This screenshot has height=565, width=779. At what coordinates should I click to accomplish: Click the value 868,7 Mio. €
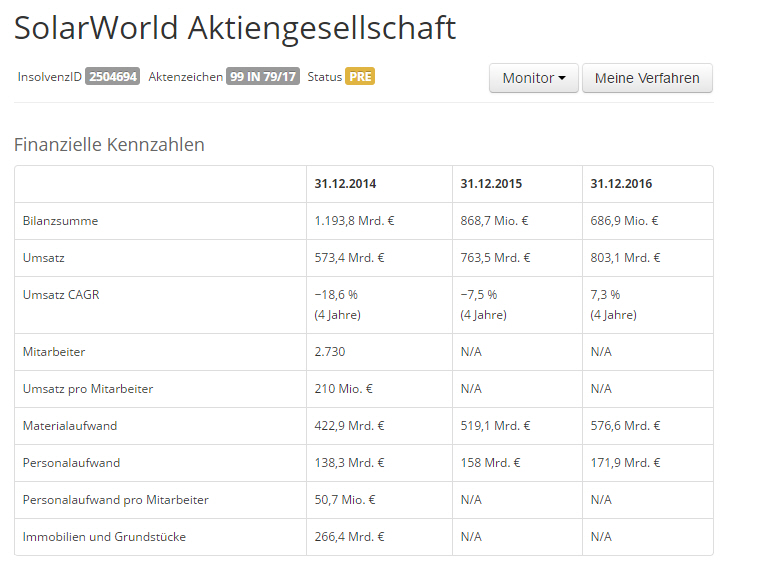pyautogui.click(x=494, y=221)
